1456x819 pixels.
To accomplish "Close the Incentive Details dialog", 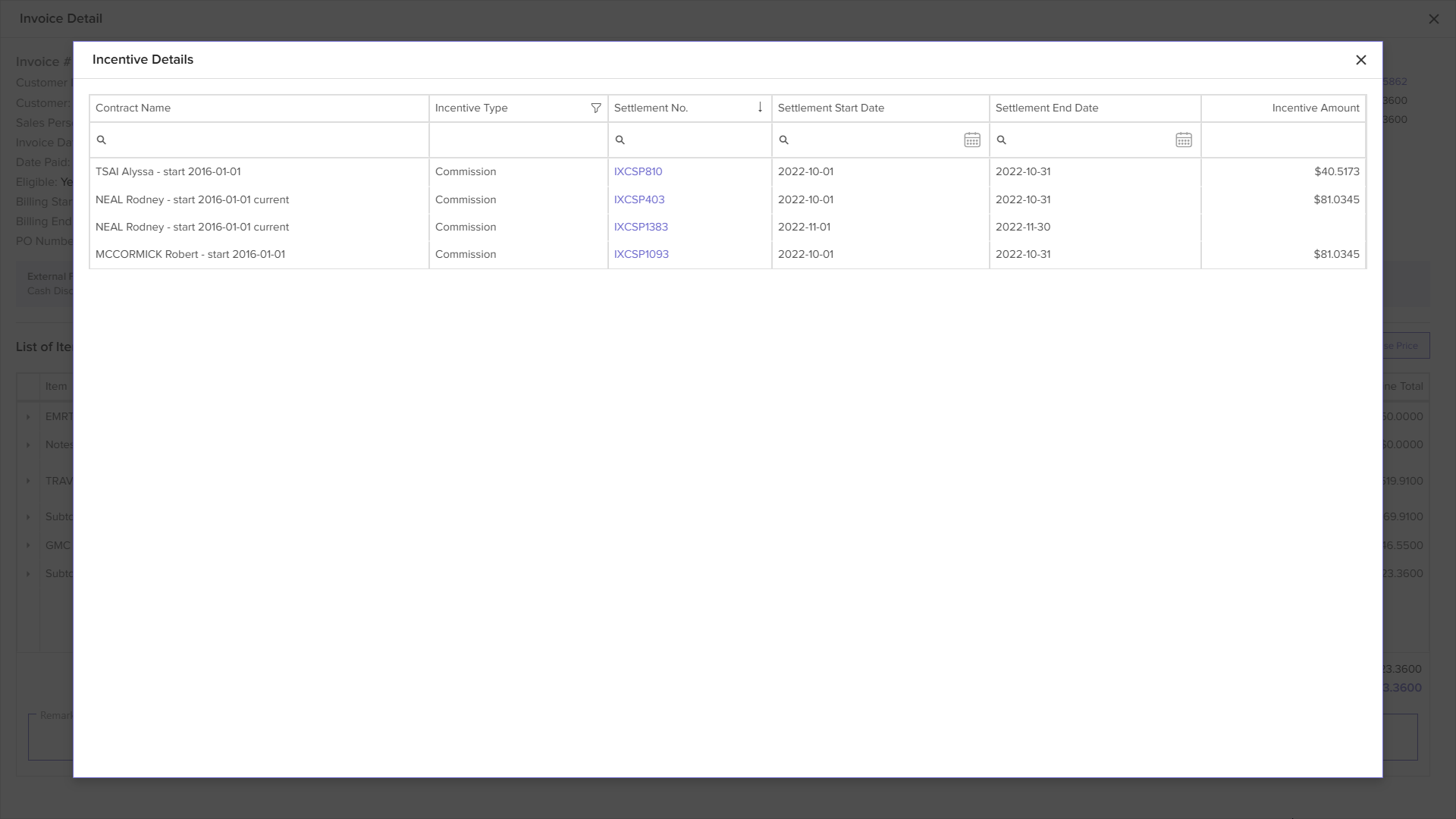I will coord(1360,60).
